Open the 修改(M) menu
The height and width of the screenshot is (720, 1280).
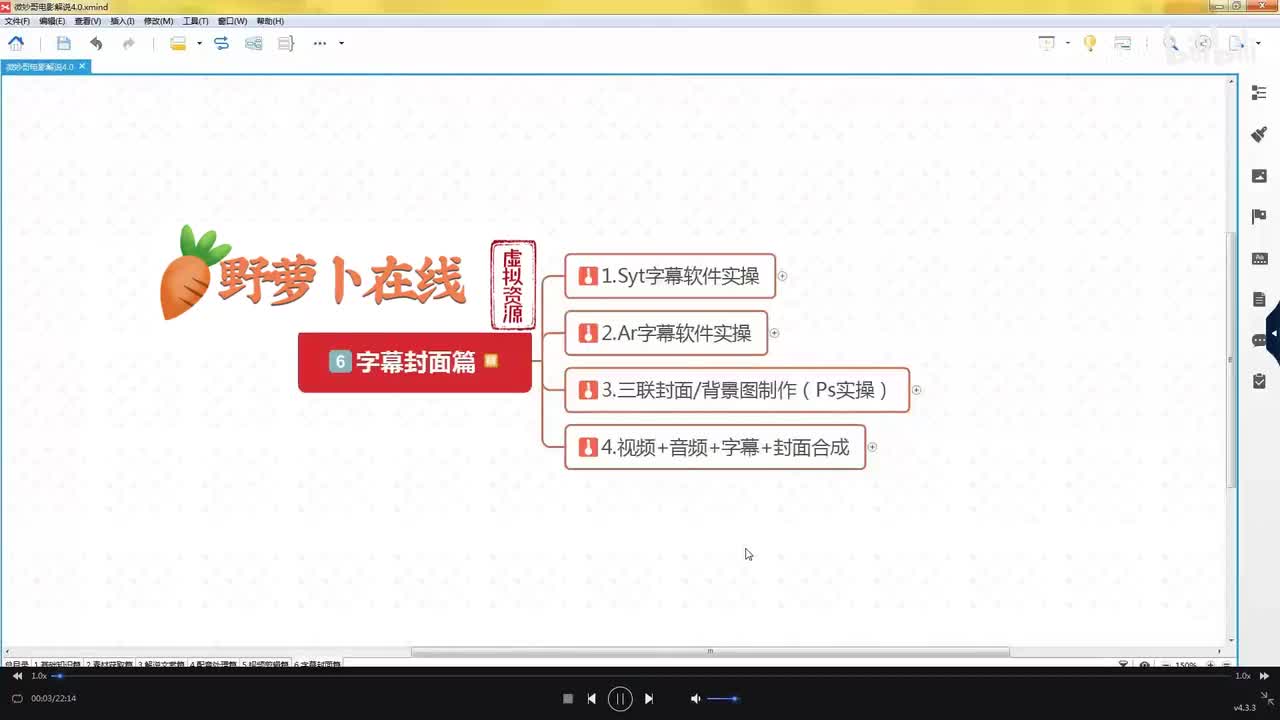[158, 21]
